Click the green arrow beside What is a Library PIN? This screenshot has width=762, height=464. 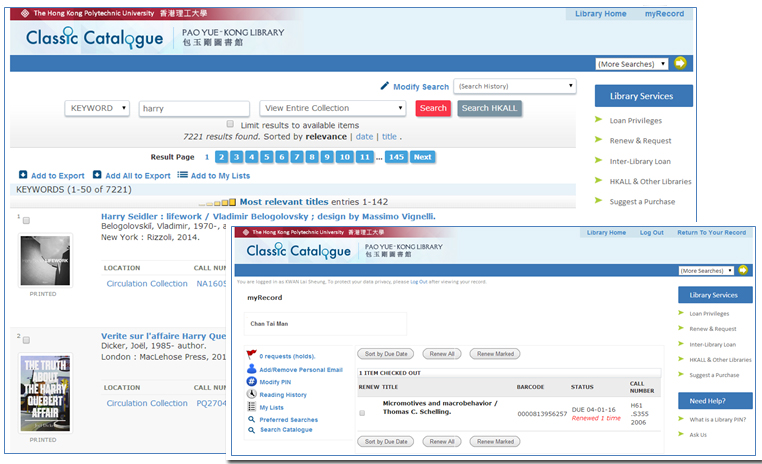coord(681,418)
